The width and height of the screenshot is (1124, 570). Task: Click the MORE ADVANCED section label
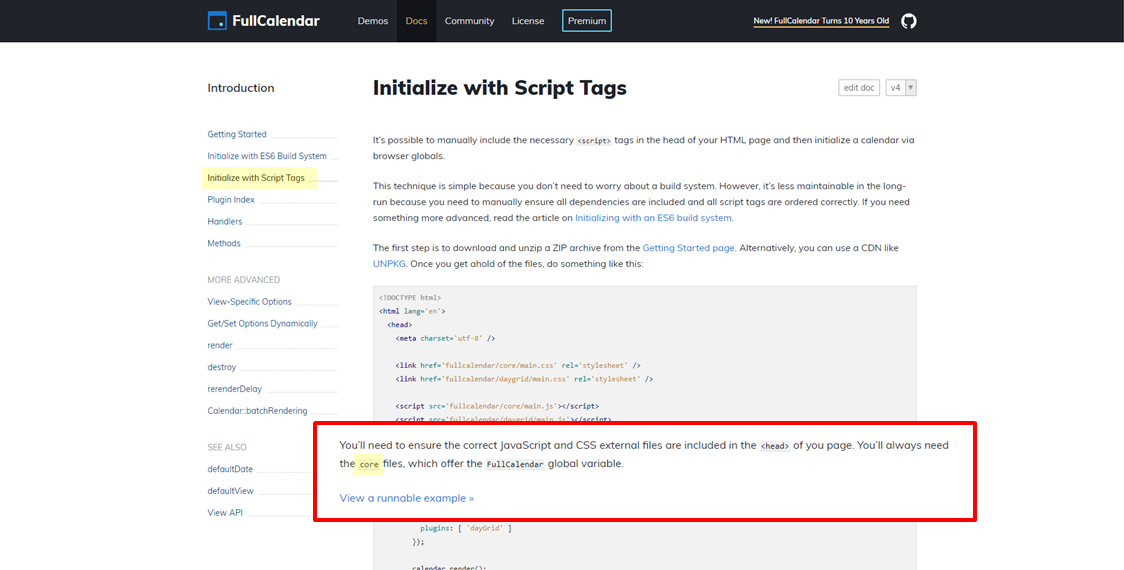tap(244, 280)
